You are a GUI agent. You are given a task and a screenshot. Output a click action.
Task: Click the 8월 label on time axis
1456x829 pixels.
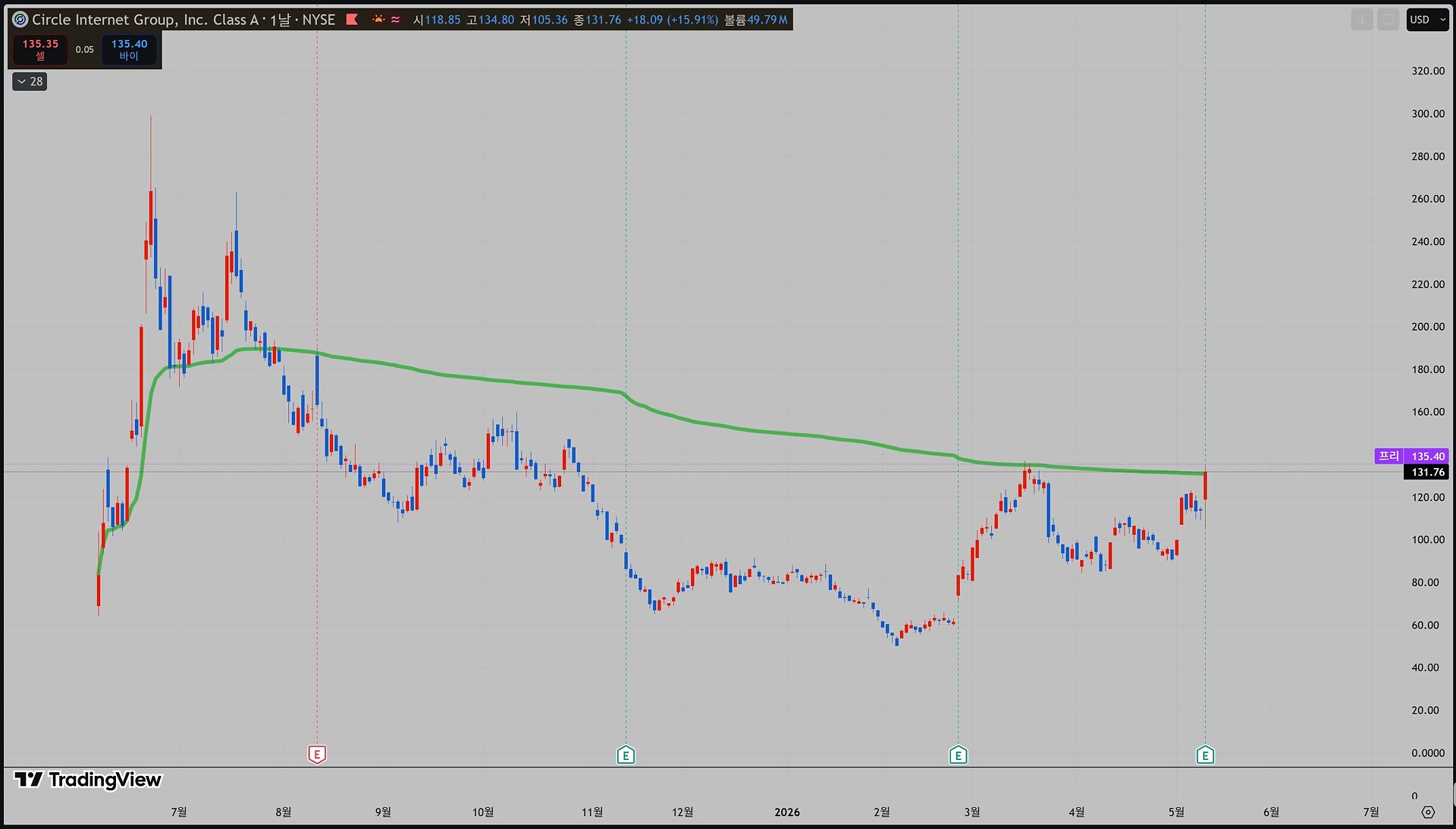pos(284,812)
